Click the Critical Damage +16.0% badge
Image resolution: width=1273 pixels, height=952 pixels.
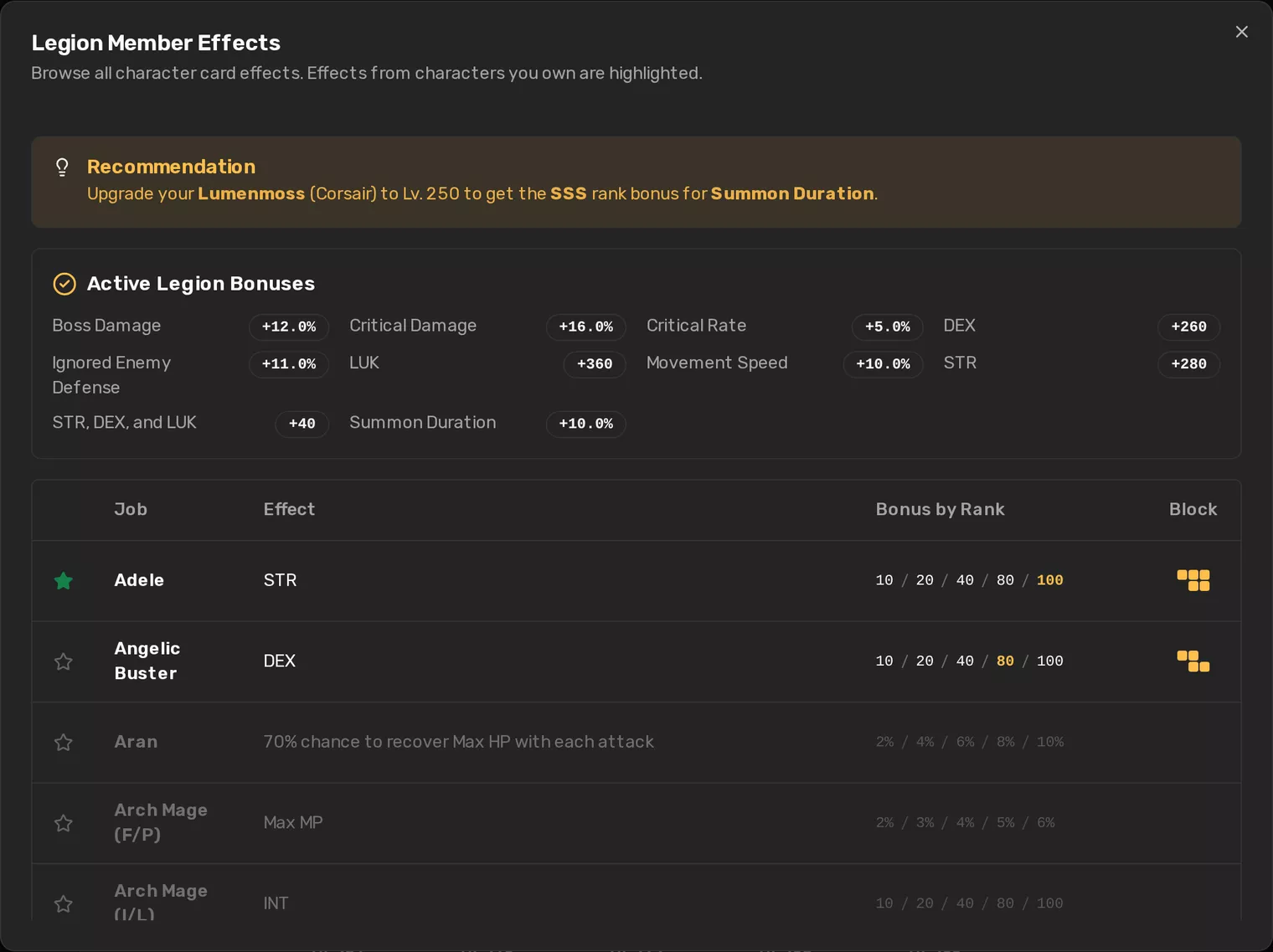tap(586, 327)
